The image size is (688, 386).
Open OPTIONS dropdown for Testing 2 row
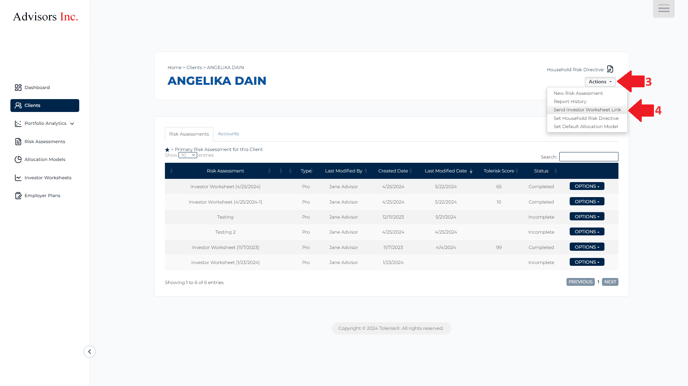click(587, 232)
